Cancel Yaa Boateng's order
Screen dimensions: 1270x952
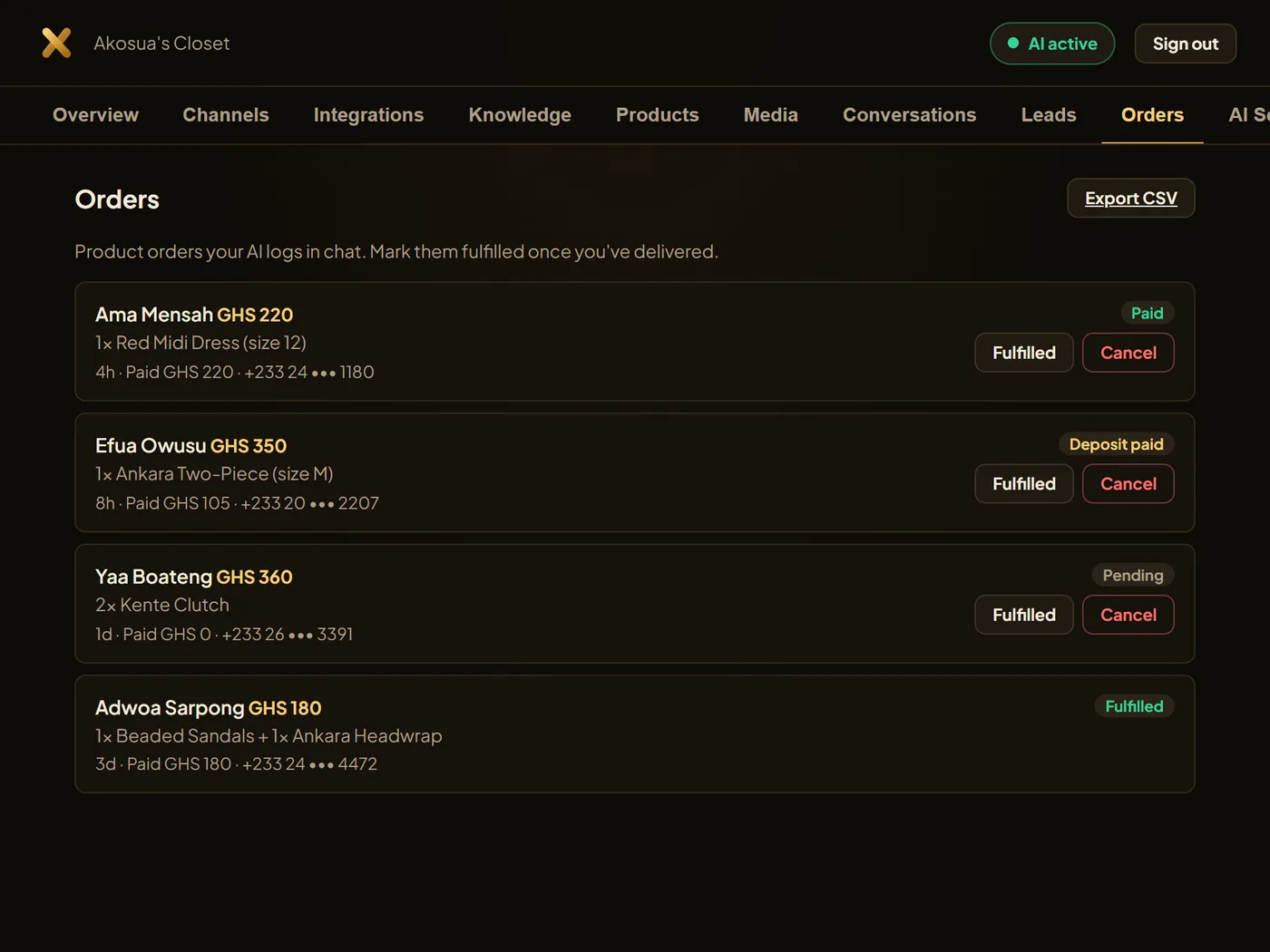(x=1128, y=615)
